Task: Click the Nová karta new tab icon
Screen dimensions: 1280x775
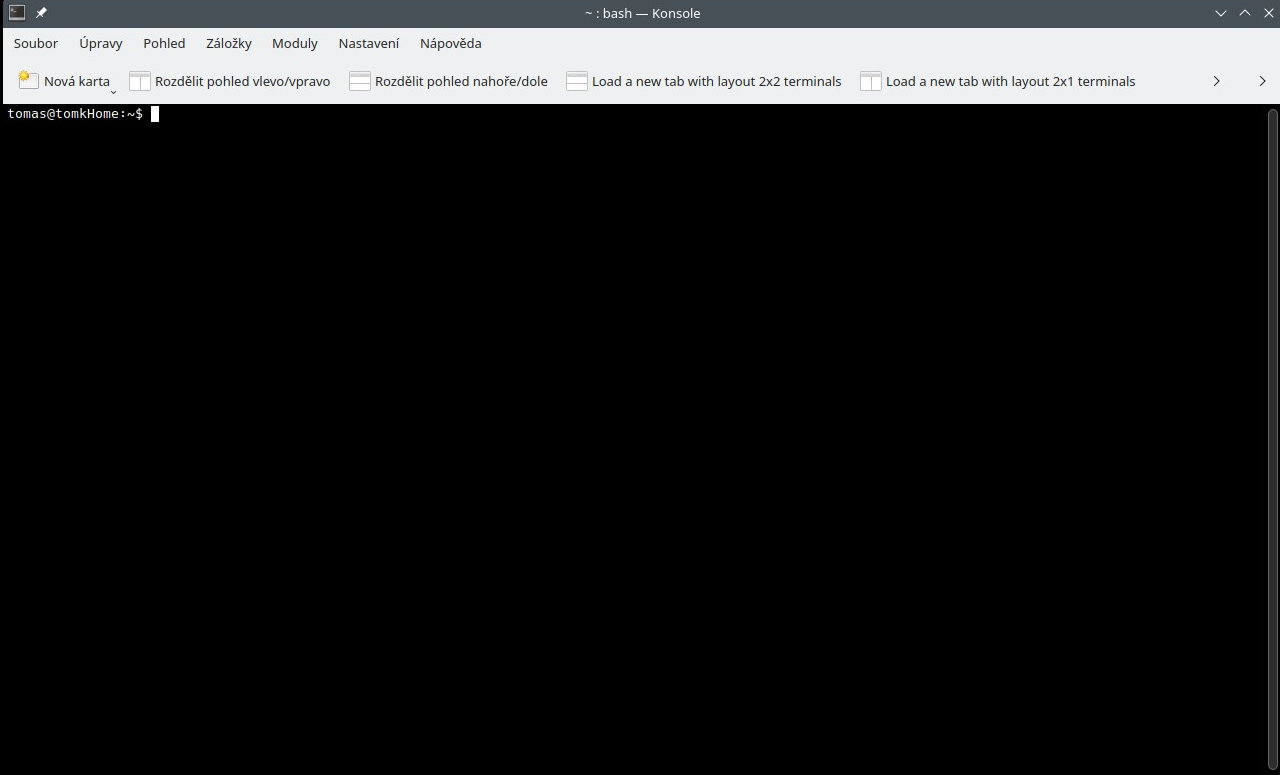Action: coord(29,81)
